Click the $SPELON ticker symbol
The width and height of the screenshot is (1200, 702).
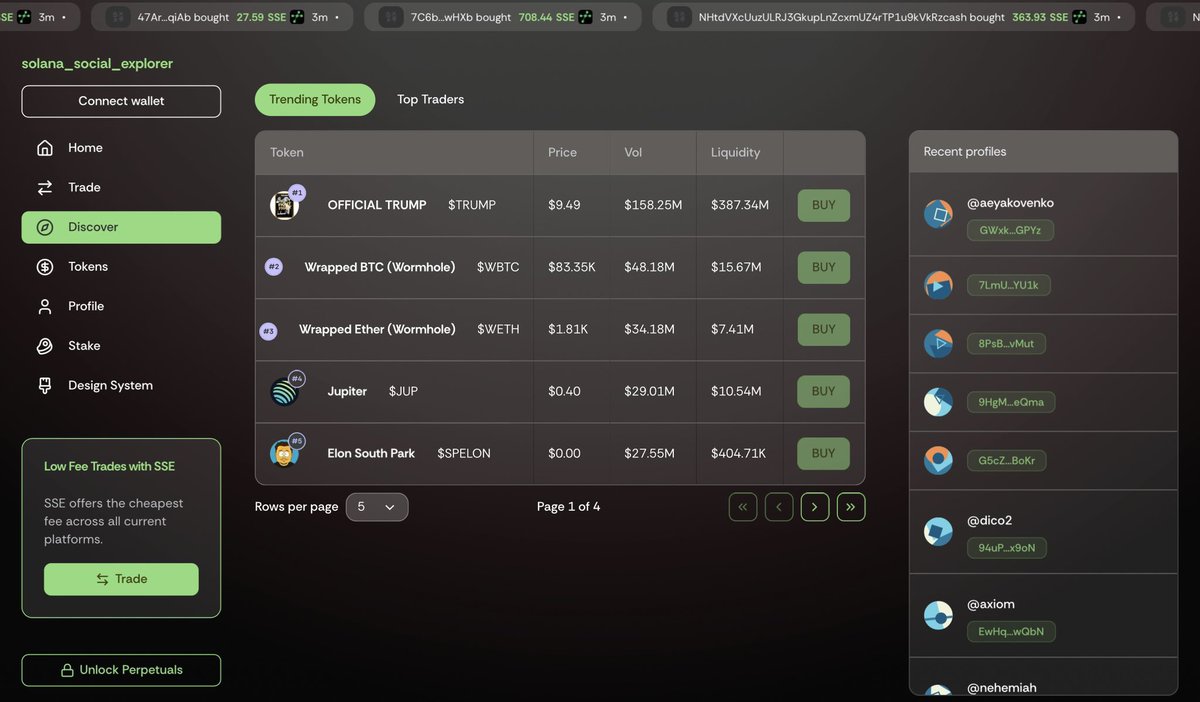[464, 453]
